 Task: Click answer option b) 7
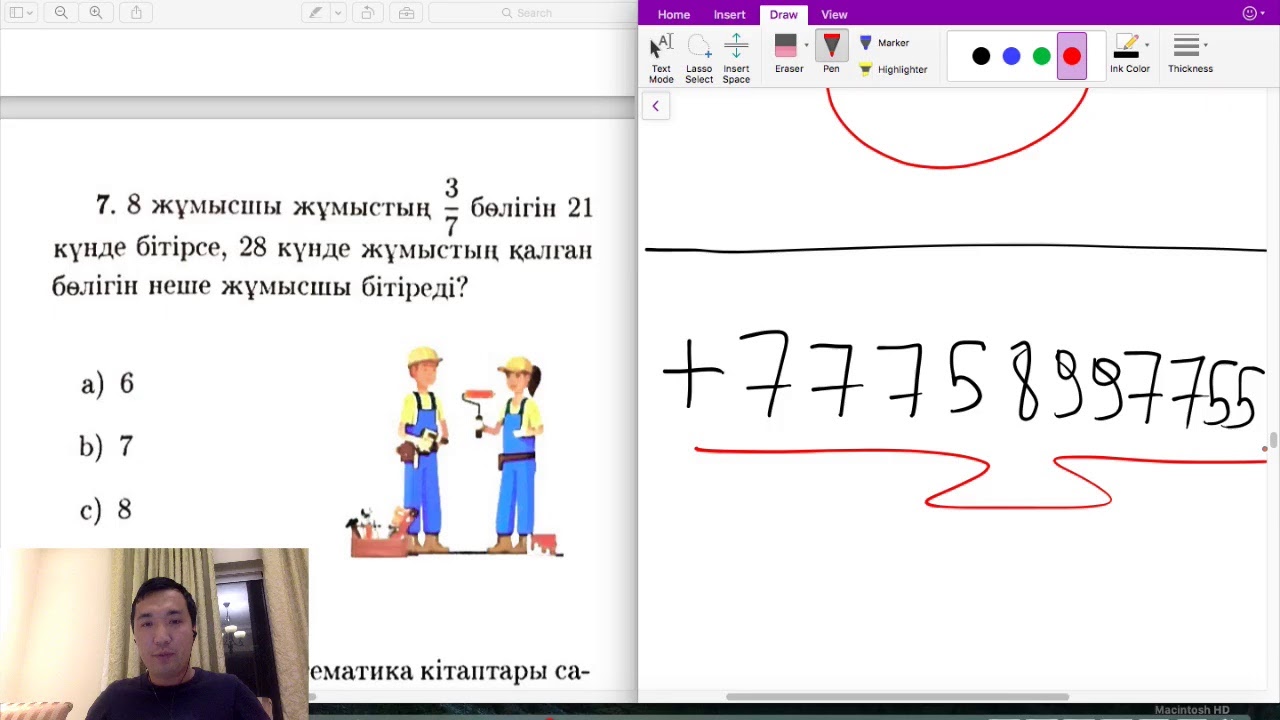106,446
